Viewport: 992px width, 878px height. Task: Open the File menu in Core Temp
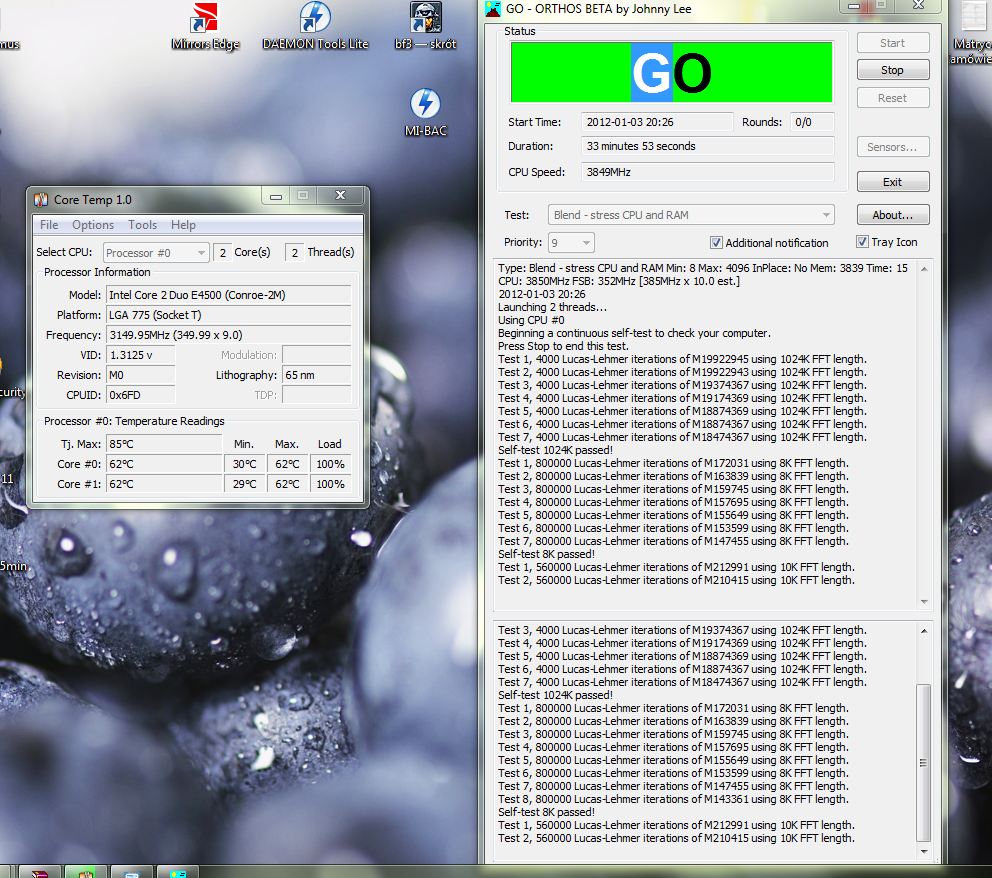pos(49,225)
